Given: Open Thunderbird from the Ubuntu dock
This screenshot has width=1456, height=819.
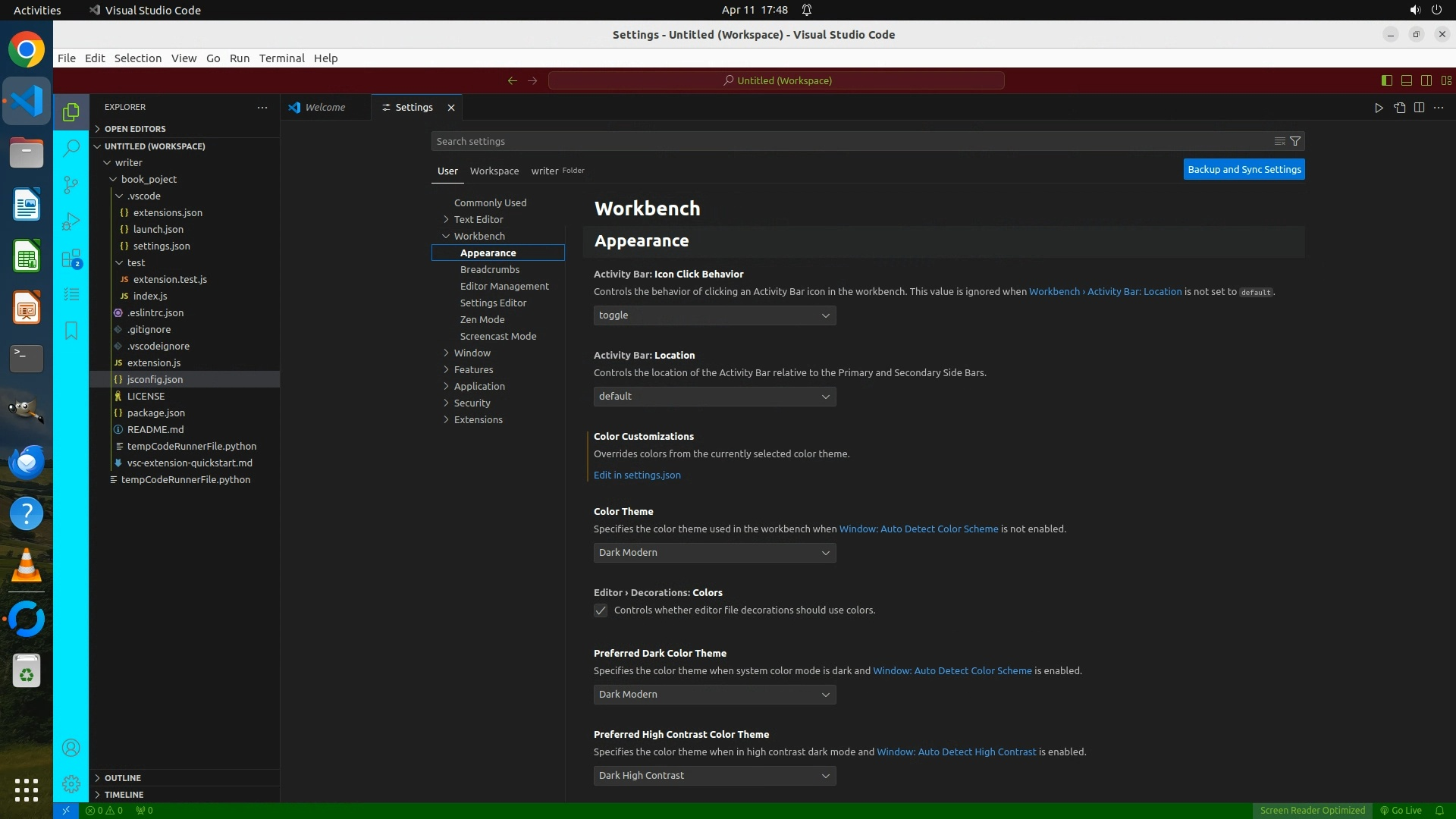Looking at the screenshot, I should coord(27,462).
